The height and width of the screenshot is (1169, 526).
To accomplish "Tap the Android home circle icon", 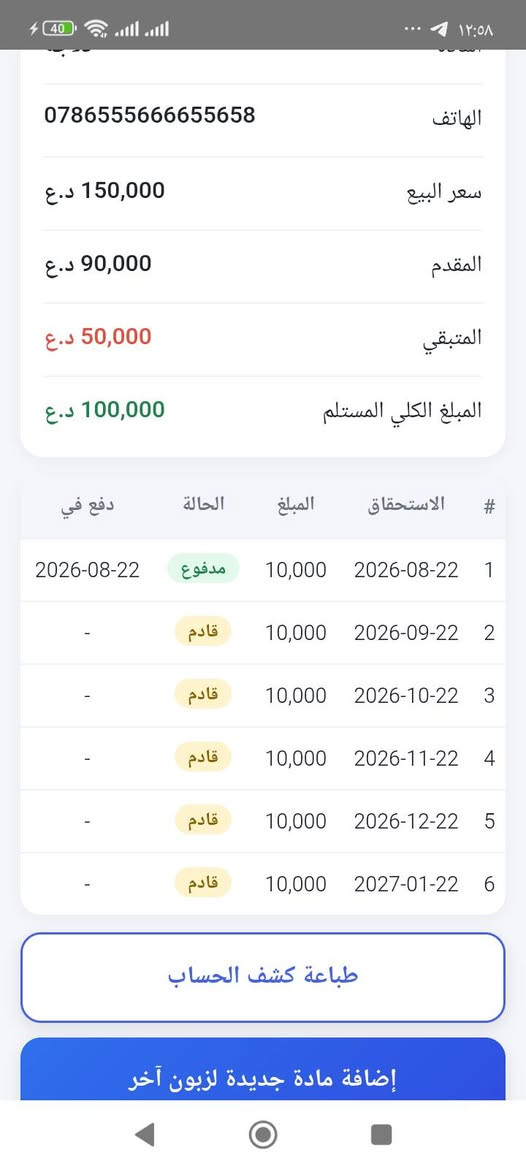I will pyautogui.click(x=262, y=1135).
